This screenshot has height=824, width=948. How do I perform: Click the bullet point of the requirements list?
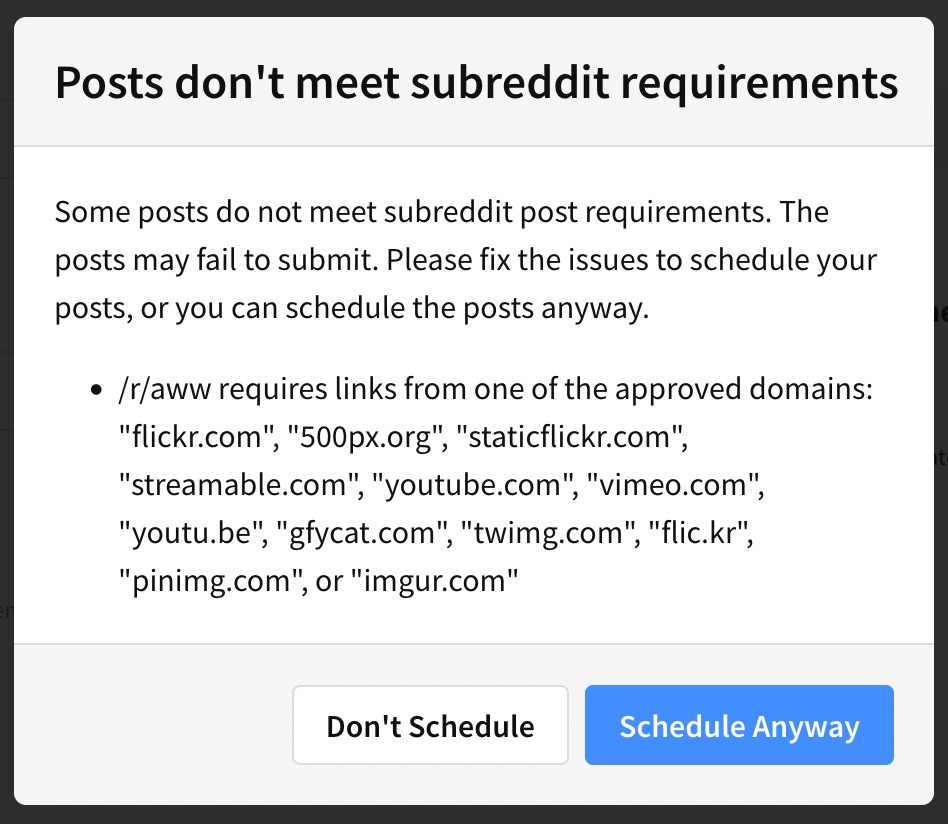click(x=96, y=388)
